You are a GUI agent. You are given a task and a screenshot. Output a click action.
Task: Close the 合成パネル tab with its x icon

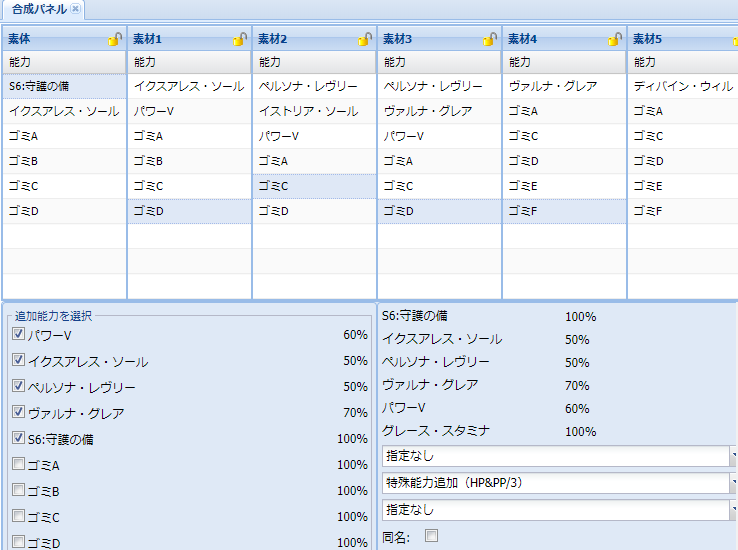(75, 9)
